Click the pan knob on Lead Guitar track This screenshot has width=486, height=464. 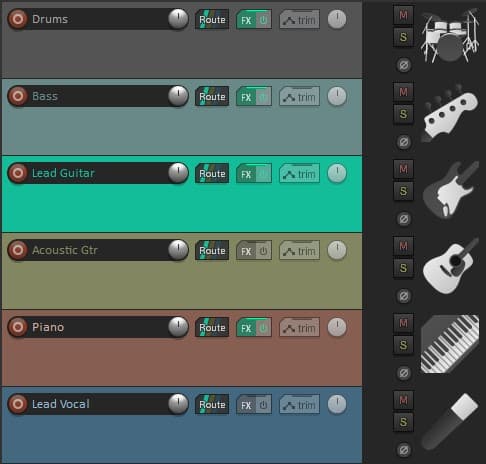click(337, 173)
